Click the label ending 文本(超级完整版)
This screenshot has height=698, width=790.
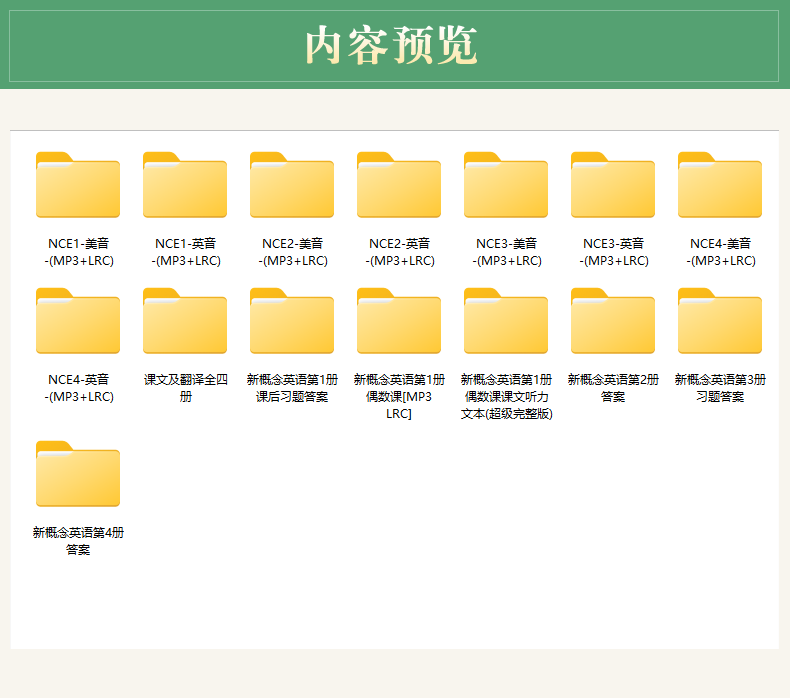pos(506,397)
